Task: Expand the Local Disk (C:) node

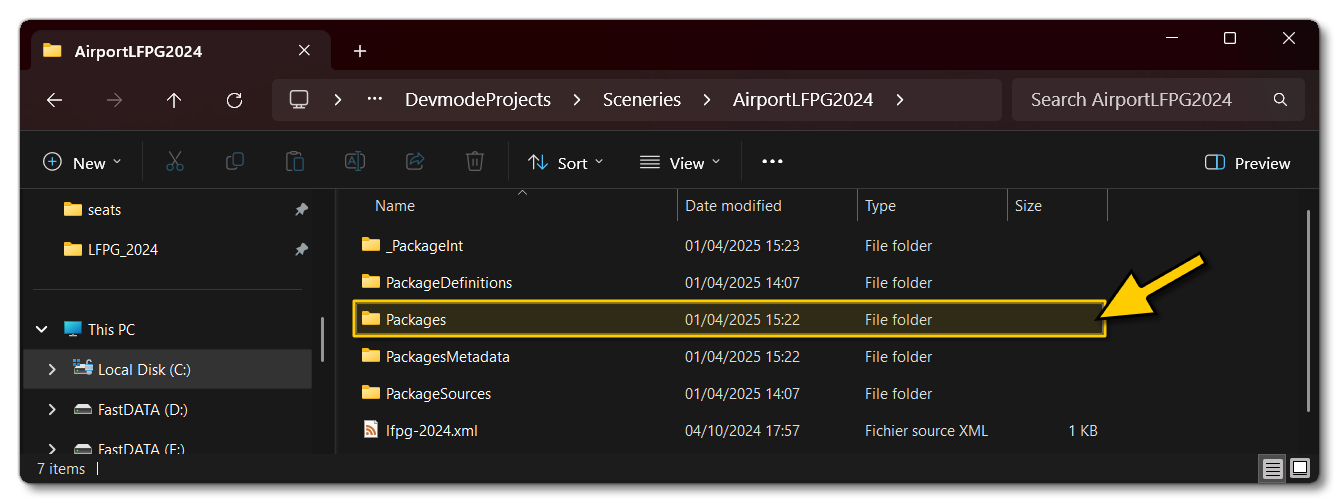Action: coord(51,369)
